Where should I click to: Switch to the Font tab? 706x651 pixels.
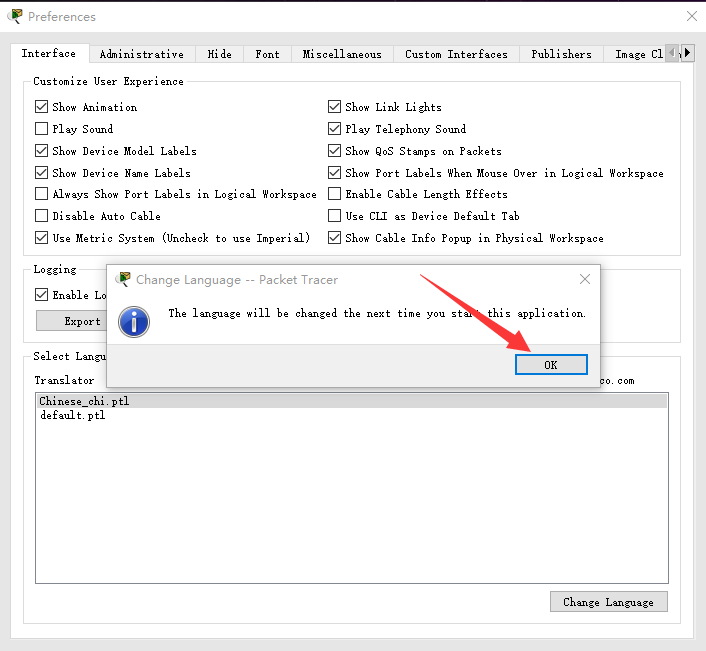pyautogui.click(x=267, y=54)
